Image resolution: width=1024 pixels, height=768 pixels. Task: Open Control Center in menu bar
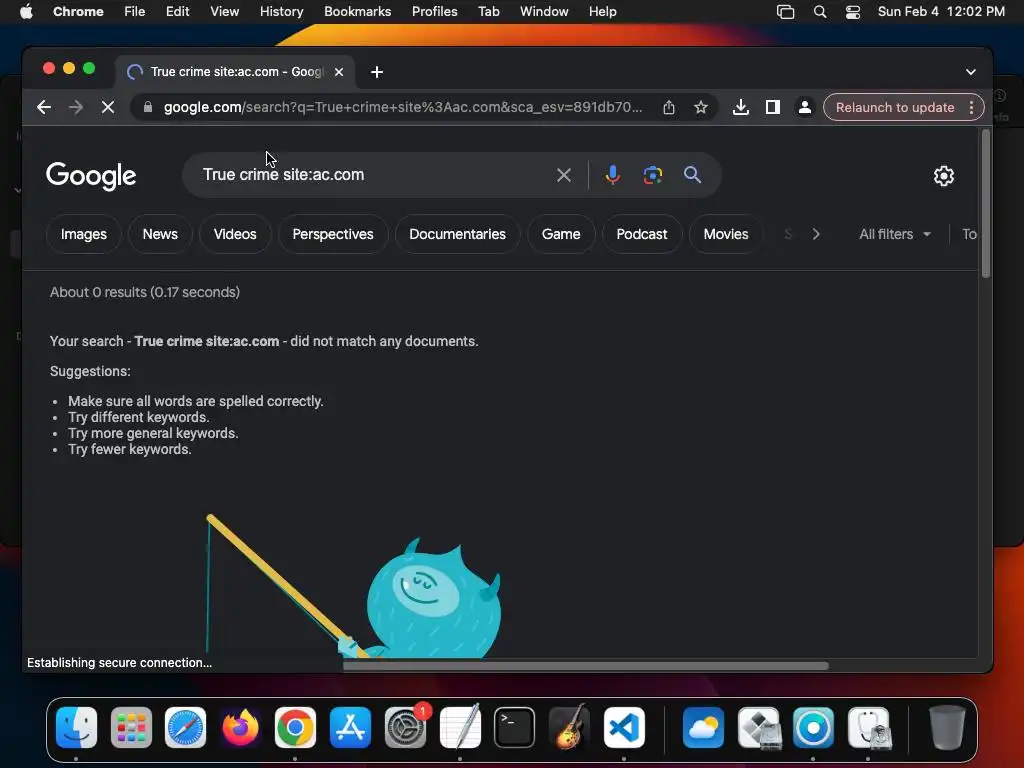tap(852, 12)
